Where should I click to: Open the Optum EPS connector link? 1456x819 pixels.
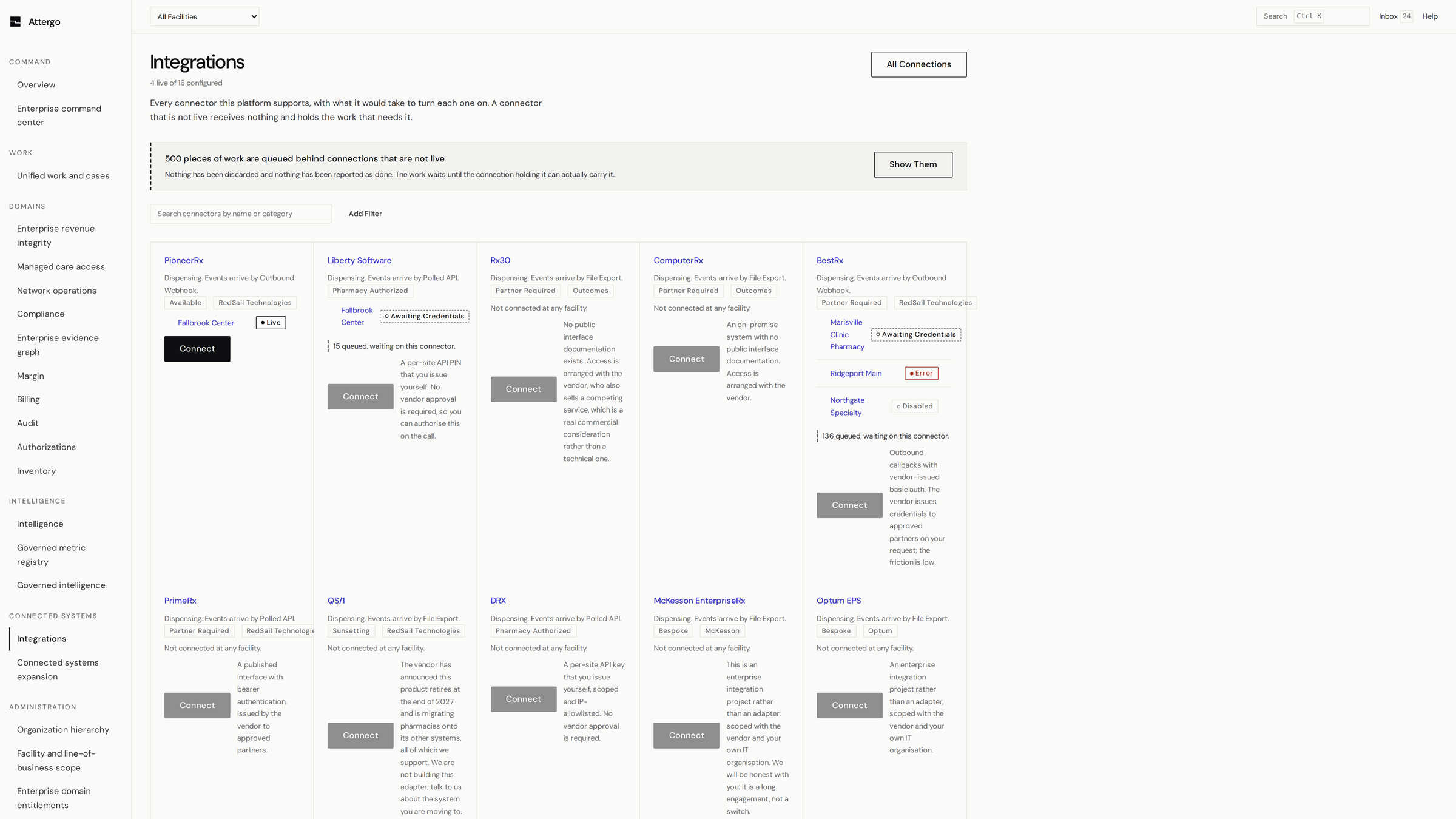(838, 601)
